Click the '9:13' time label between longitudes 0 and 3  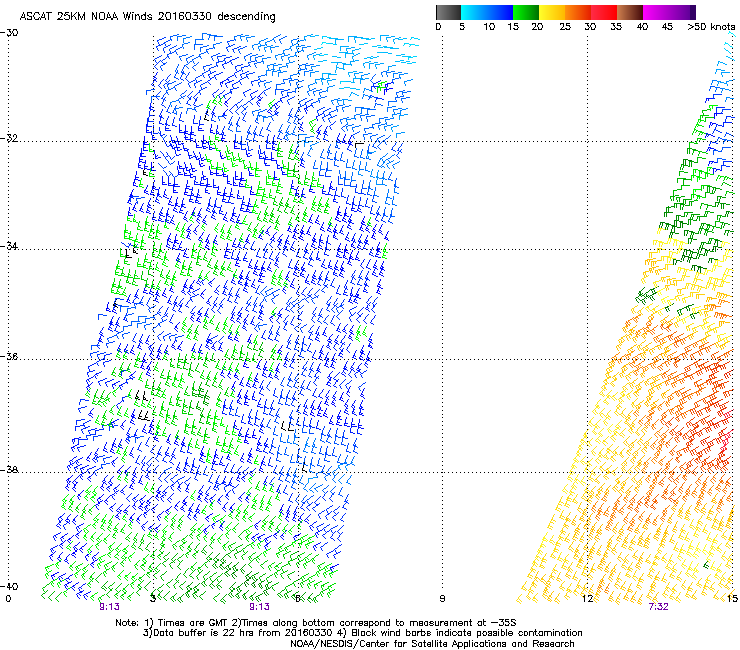pos(109,607)
